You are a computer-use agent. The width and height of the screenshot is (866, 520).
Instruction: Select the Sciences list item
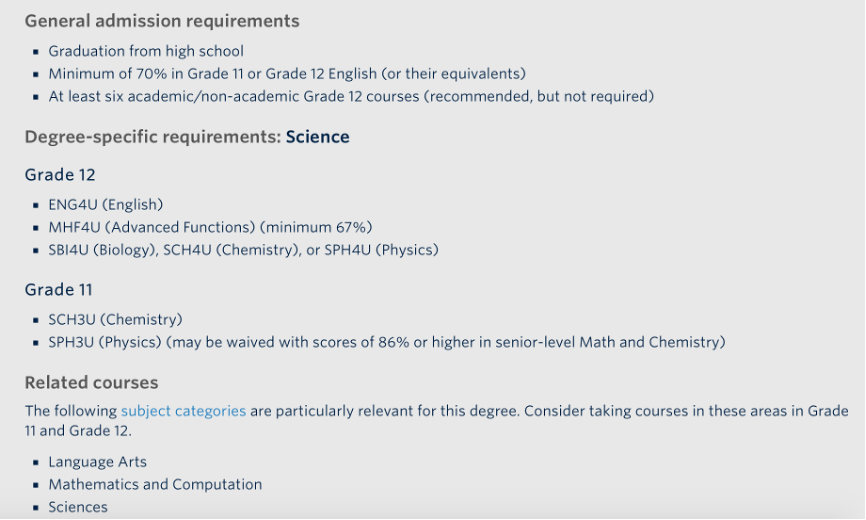click(x=78, y=507)
